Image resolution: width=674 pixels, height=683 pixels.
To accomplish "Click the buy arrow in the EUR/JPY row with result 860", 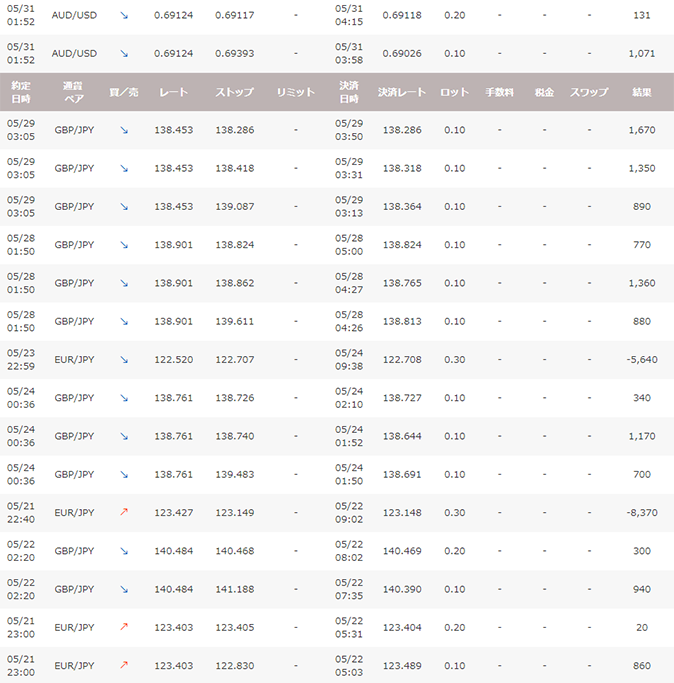I will coord(124,665).
